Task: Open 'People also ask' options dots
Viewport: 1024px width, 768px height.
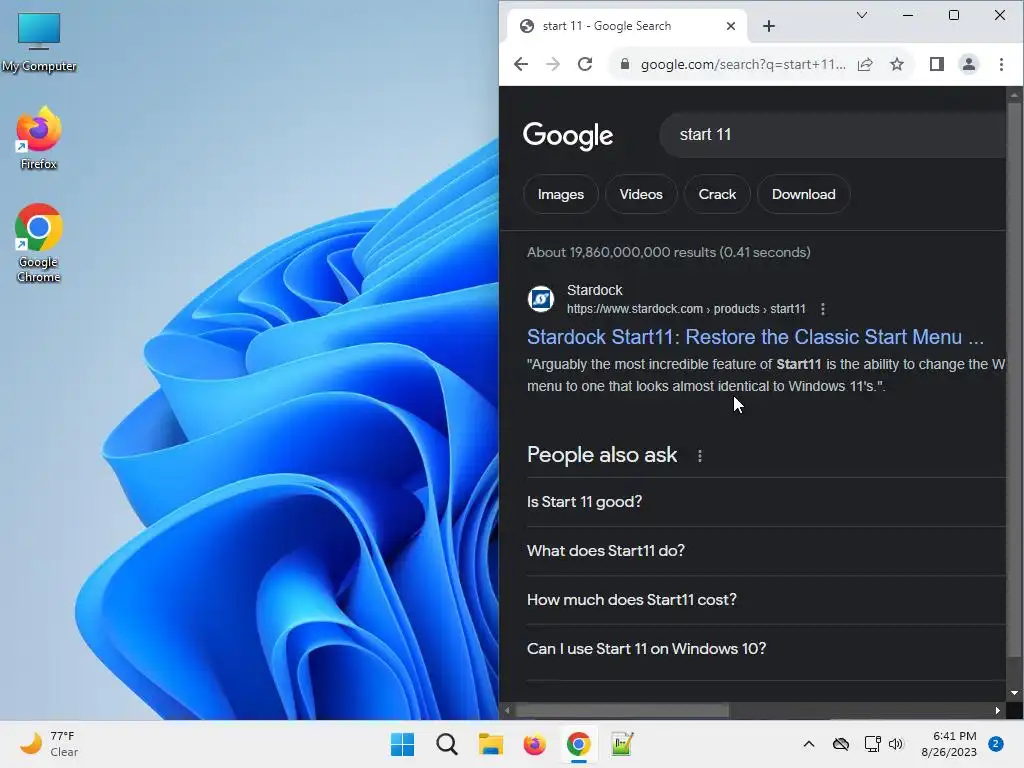Action: point(699,456)
